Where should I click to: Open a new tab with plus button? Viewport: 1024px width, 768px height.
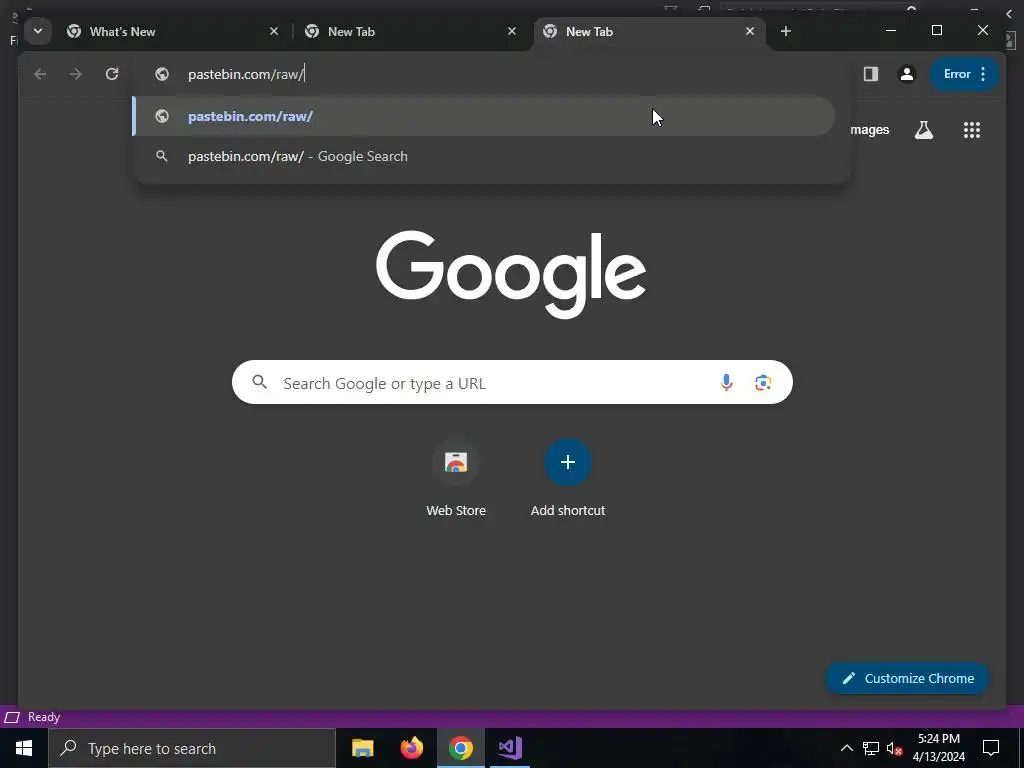[786, 31]
